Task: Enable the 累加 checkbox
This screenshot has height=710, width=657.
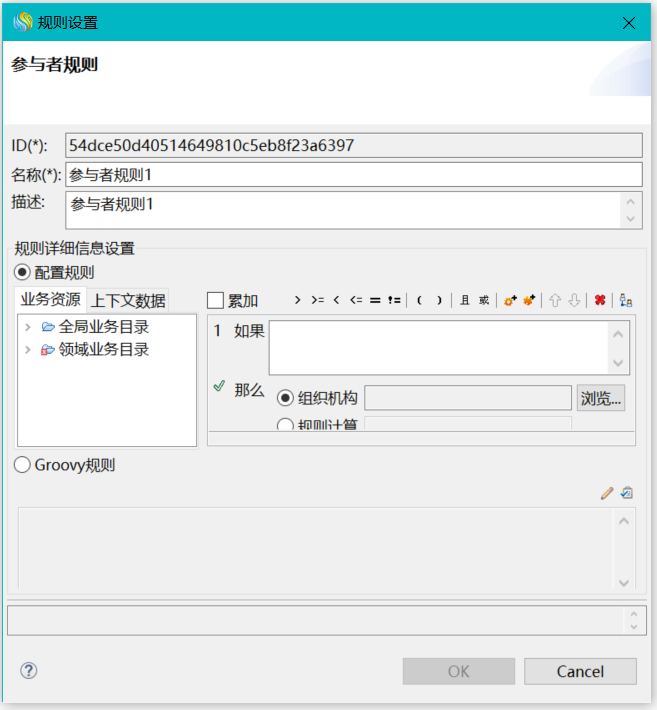Action: click(x=216, y=300)
